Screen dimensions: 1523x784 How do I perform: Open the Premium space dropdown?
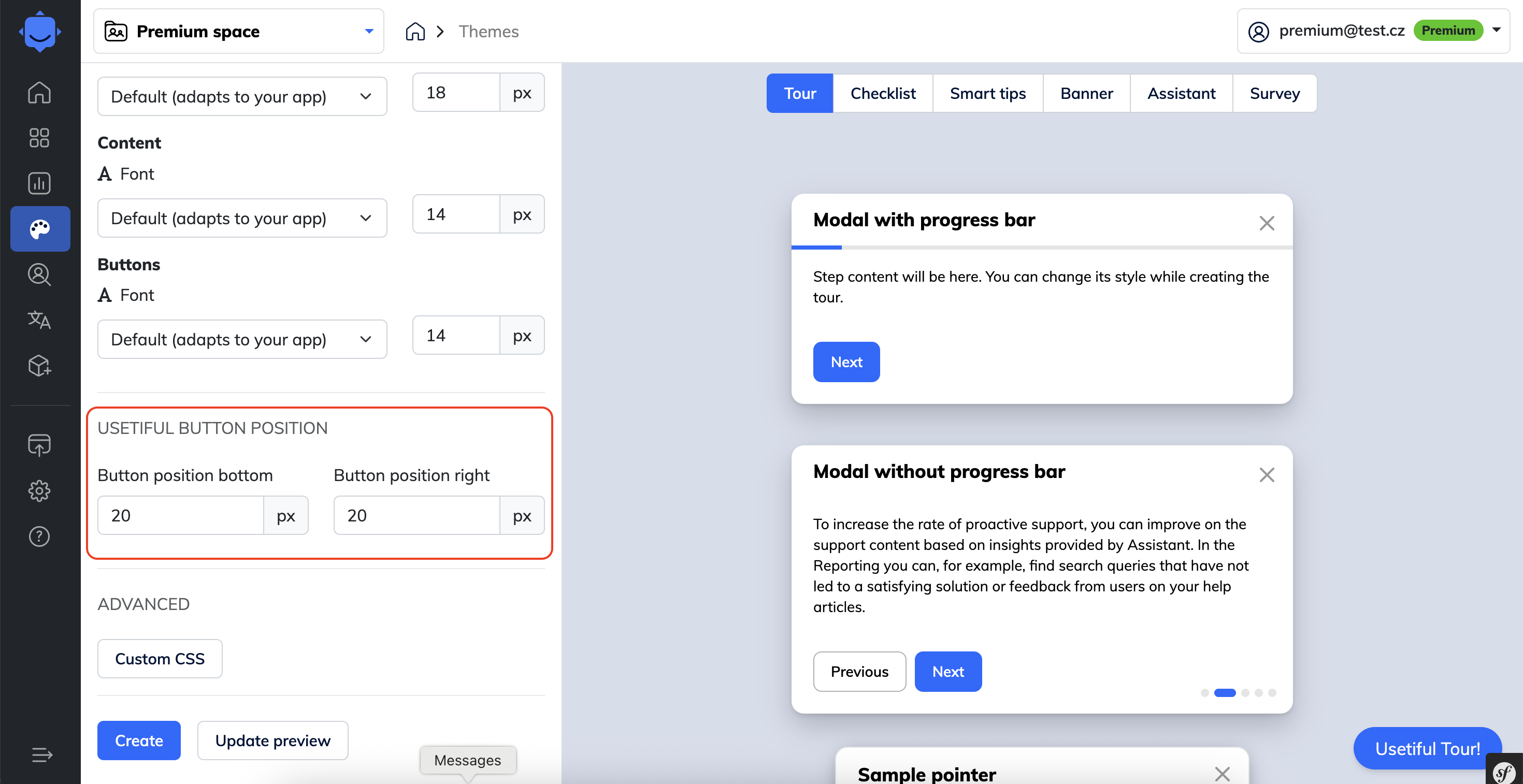(x=239, y=31)
